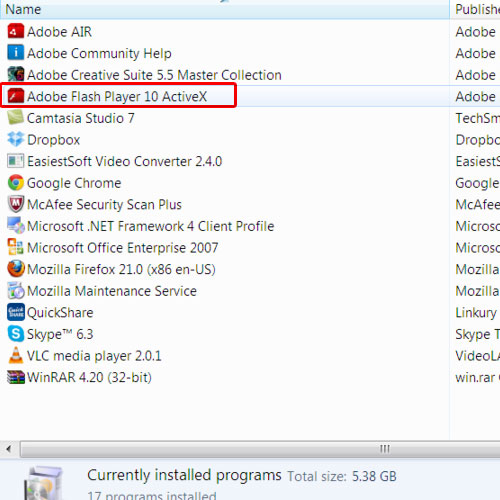Select Adobe Creative Suite 5.5 Master Collection
Image resolution: width=500 pixels, height=500 pixels.
click(154, 75)
